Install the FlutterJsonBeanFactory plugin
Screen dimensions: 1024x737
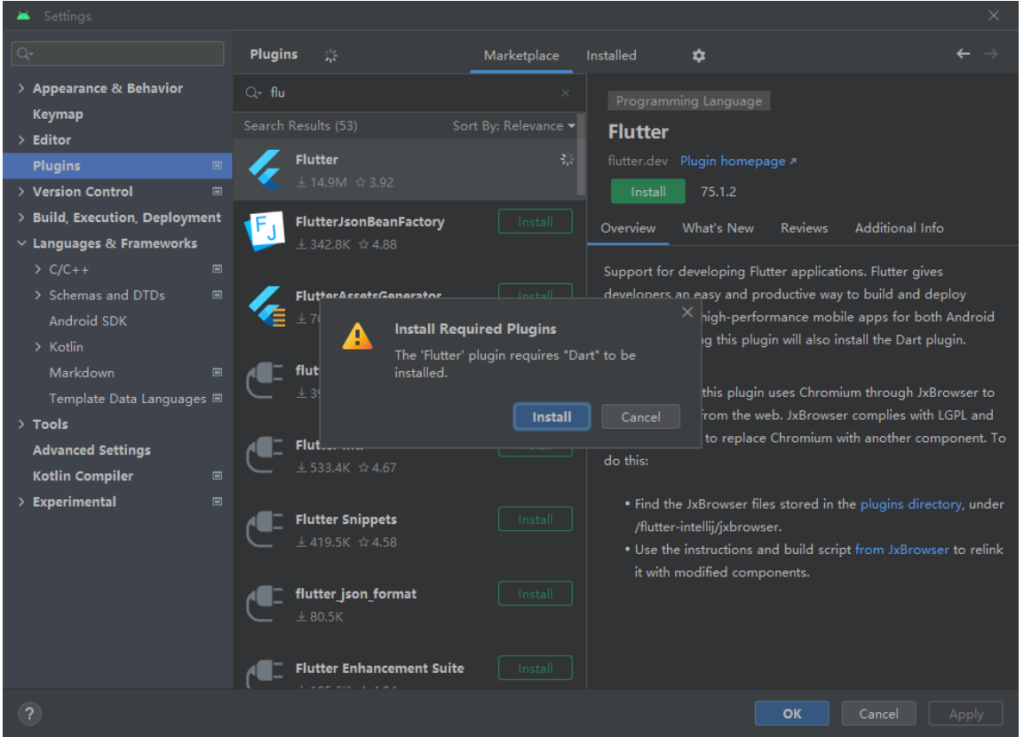point(535,221)
